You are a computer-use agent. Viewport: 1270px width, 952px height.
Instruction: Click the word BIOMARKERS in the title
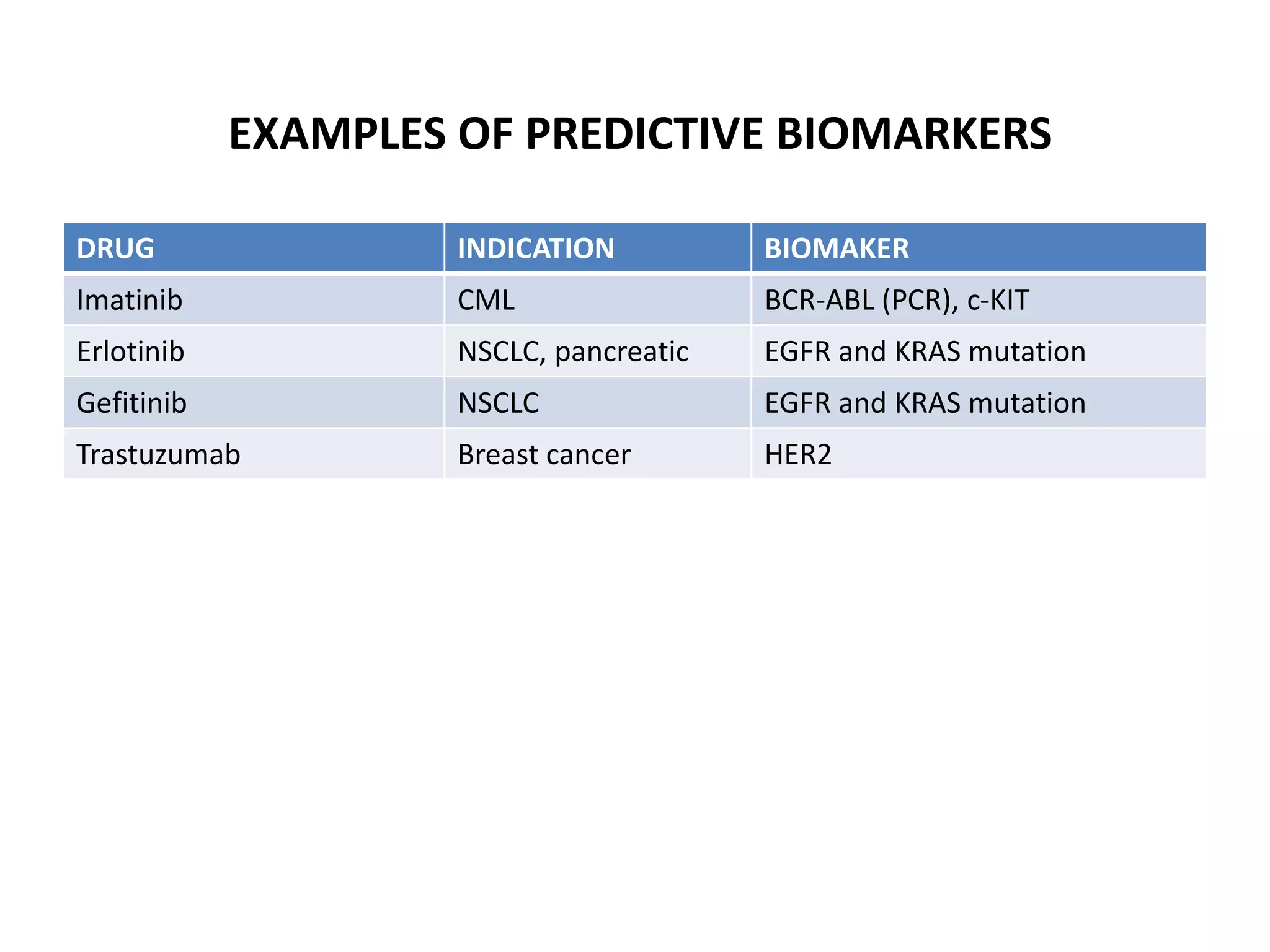click(913, 134)
